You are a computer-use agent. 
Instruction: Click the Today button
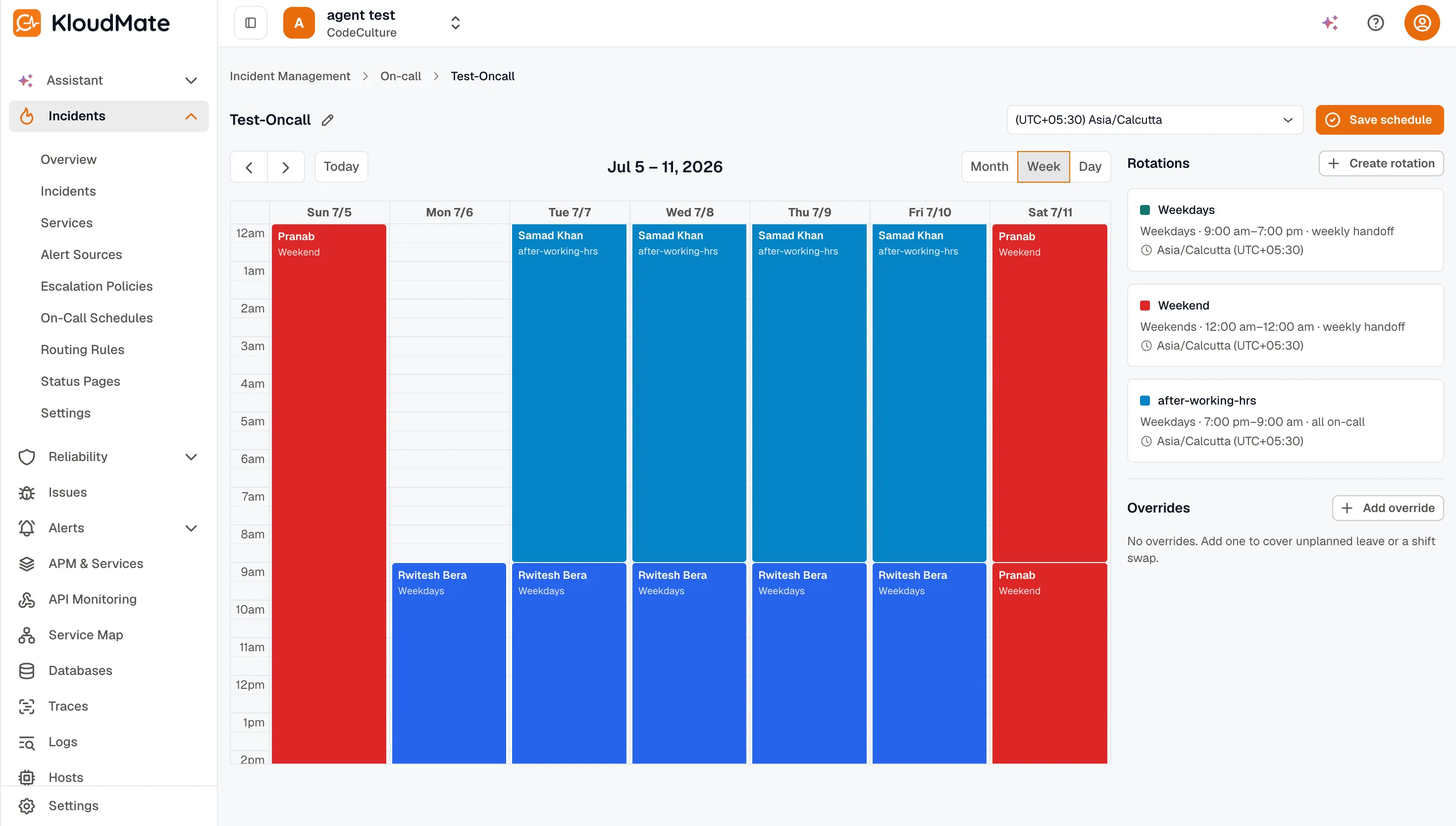341,167
